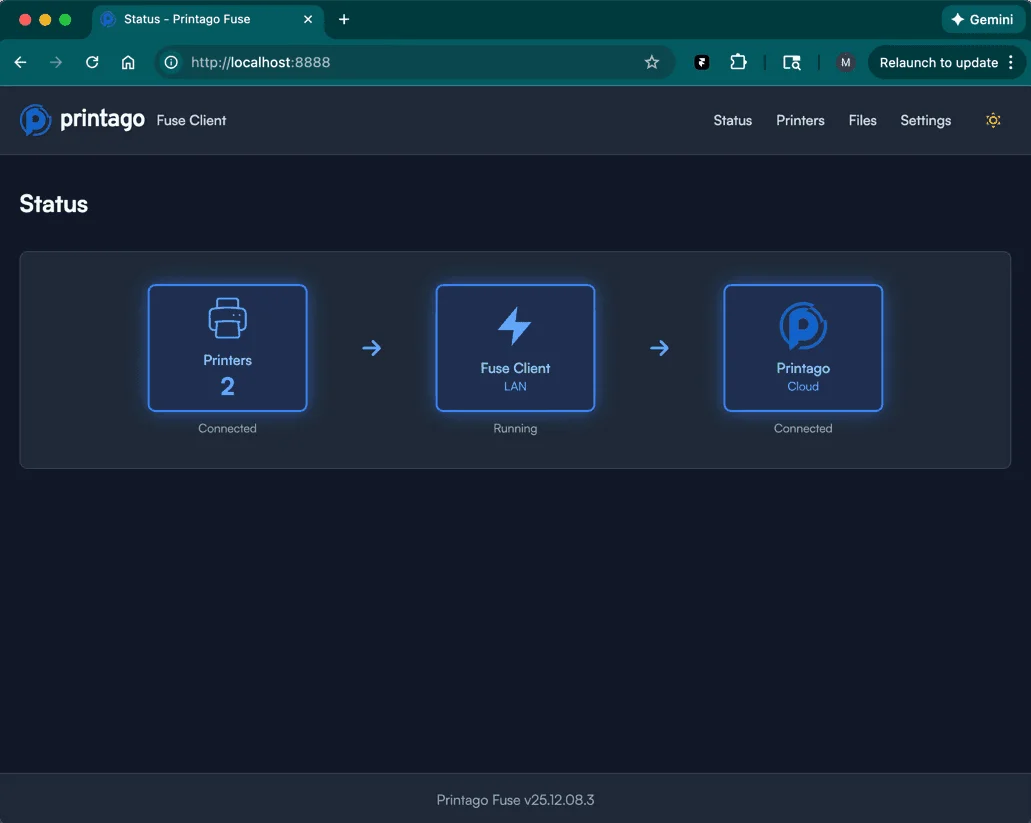1031x823 pixels.
Task: Open the Gemini menu button
Action: pos(983,19)
